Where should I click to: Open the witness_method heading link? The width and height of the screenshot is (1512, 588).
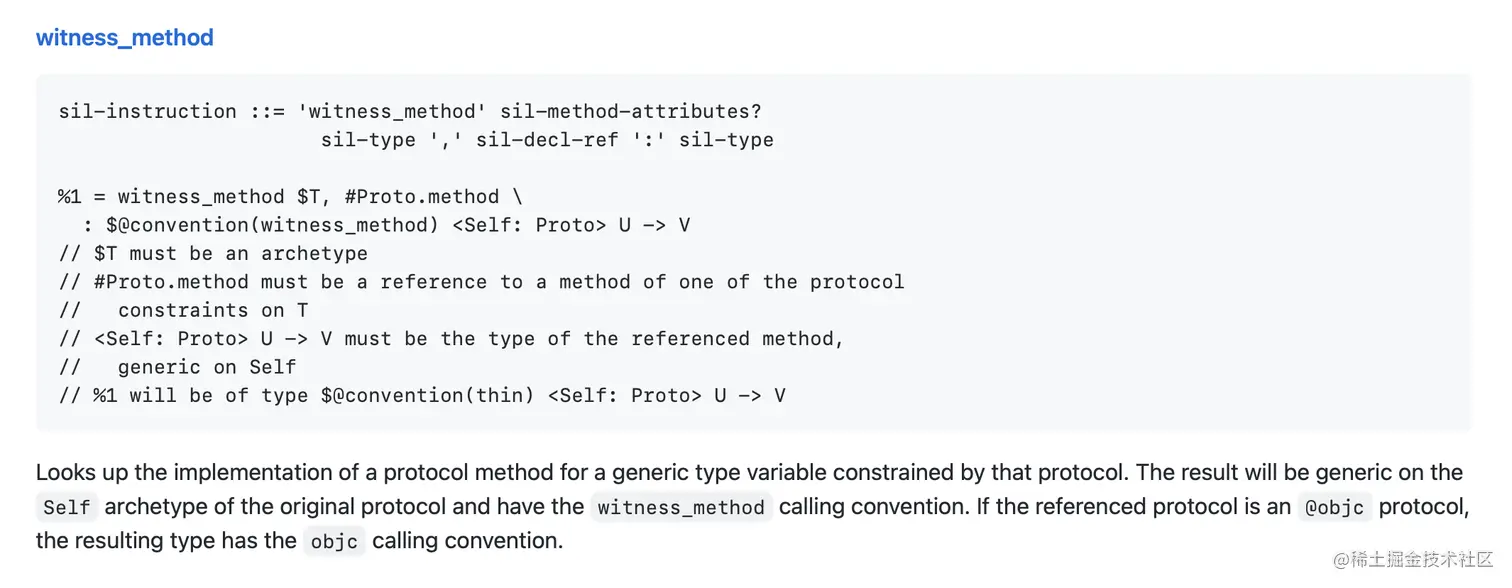pyautogui.click(x=125, y=38)
